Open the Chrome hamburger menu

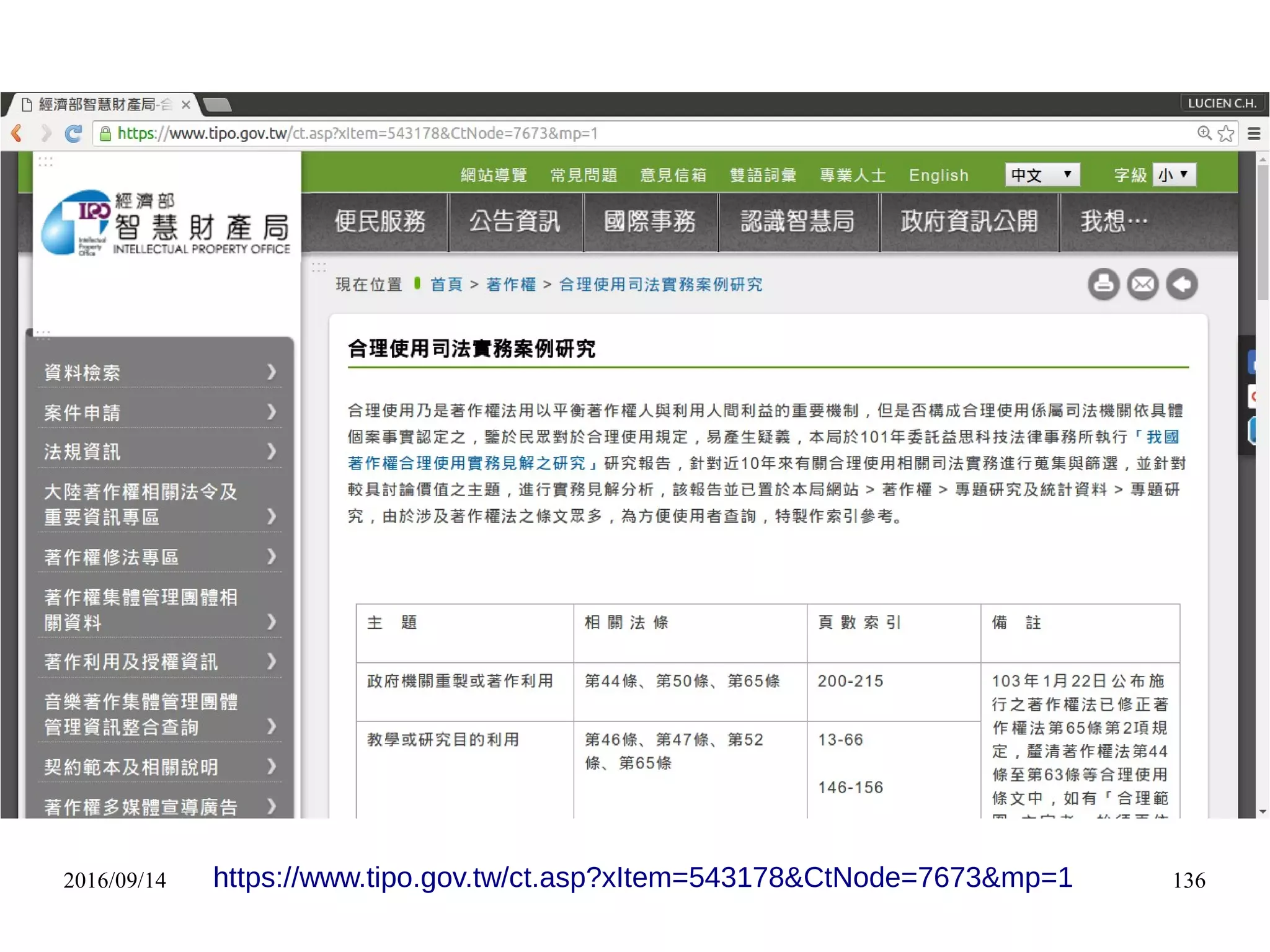coord(1254,133)
